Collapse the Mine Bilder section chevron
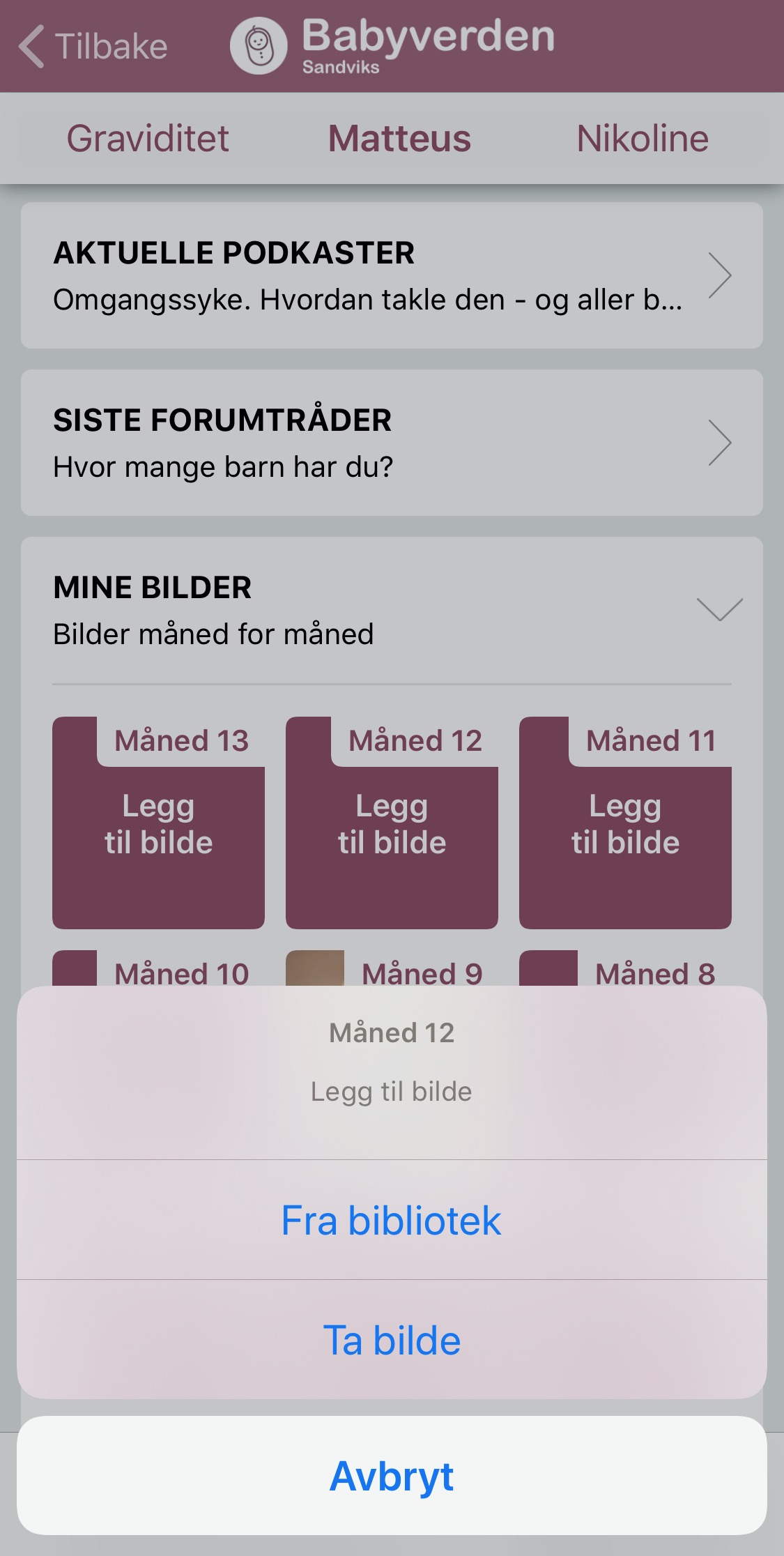Screen dimensions: 784x1556 (719, 609)
